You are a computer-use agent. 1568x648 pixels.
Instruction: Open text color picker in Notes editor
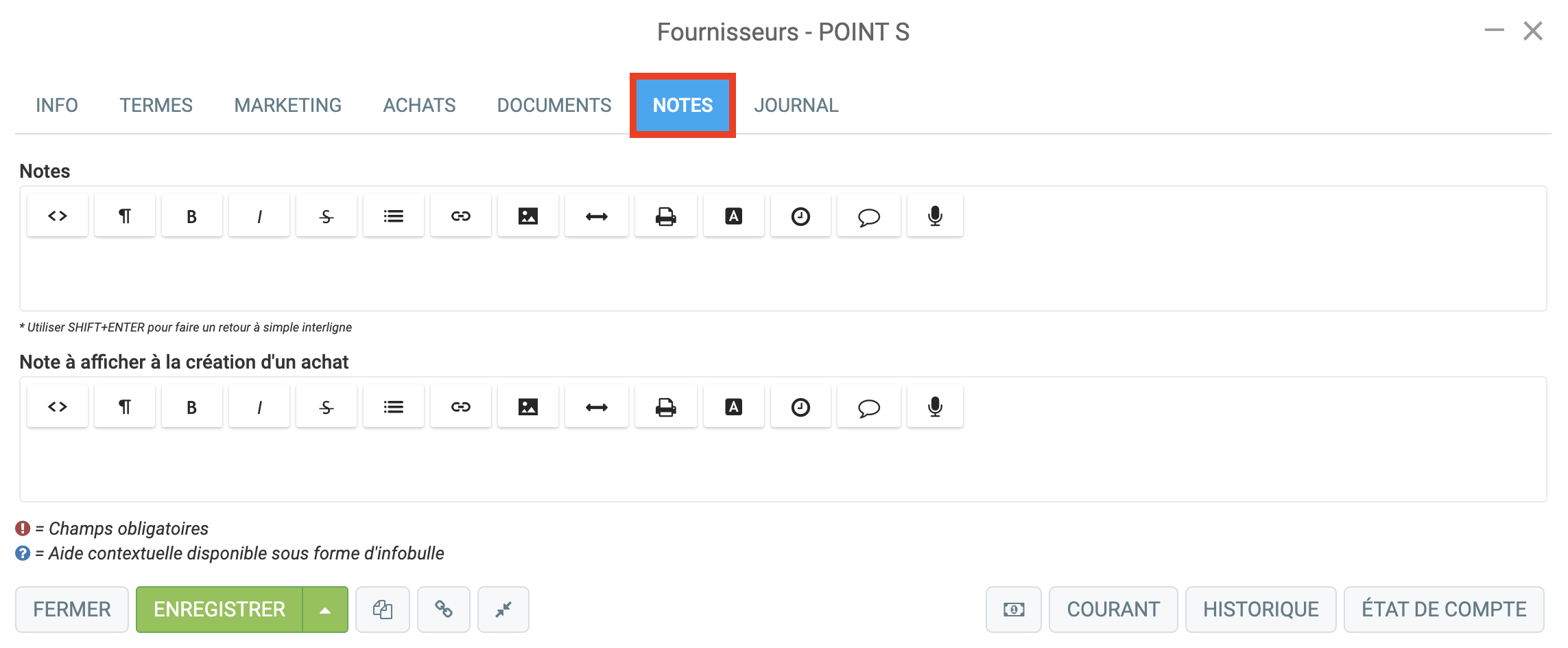pyautogui.click(x=734, y=216)
